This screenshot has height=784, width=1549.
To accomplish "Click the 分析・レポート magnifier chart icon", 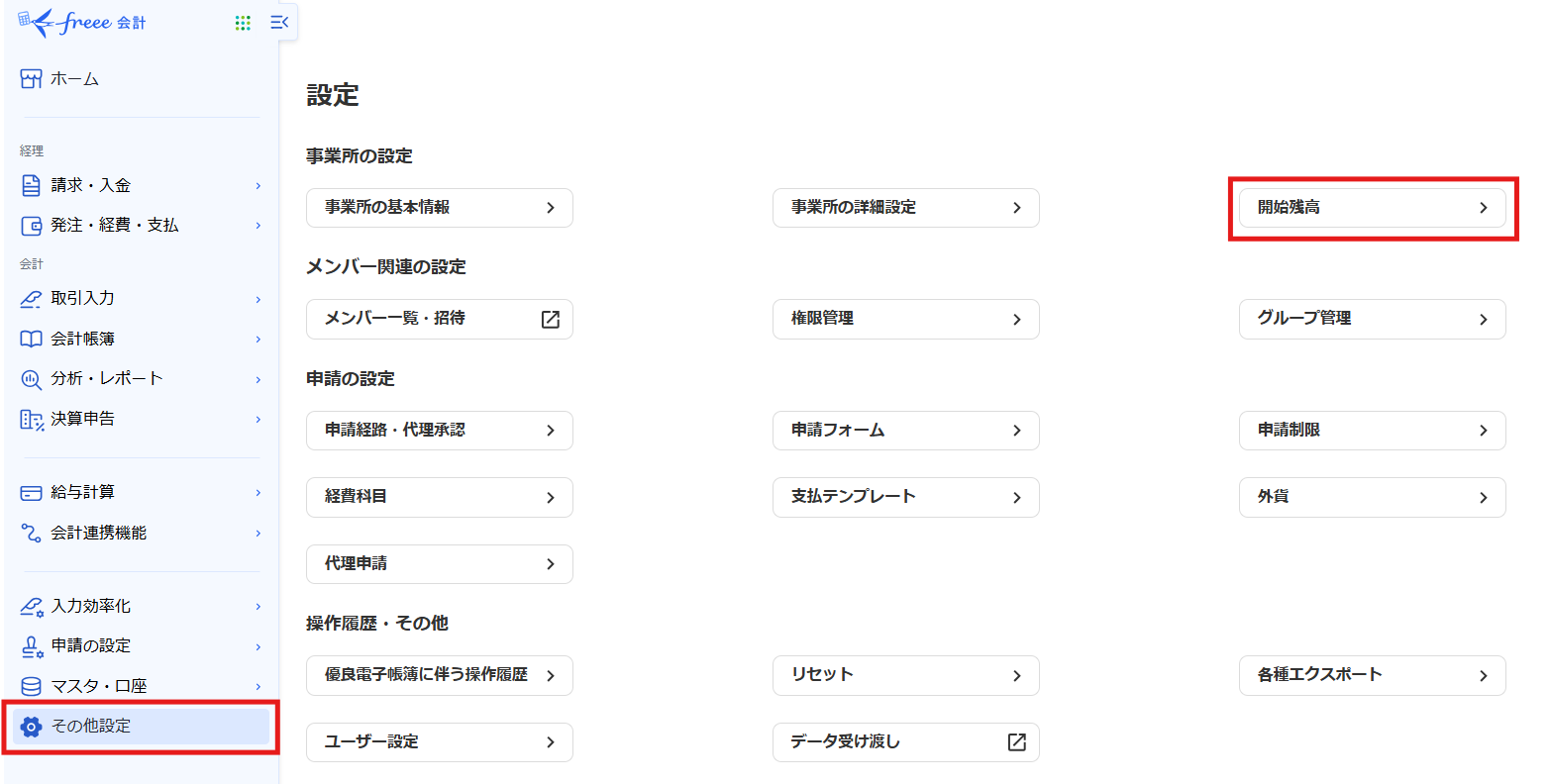I will coord(32,379).
